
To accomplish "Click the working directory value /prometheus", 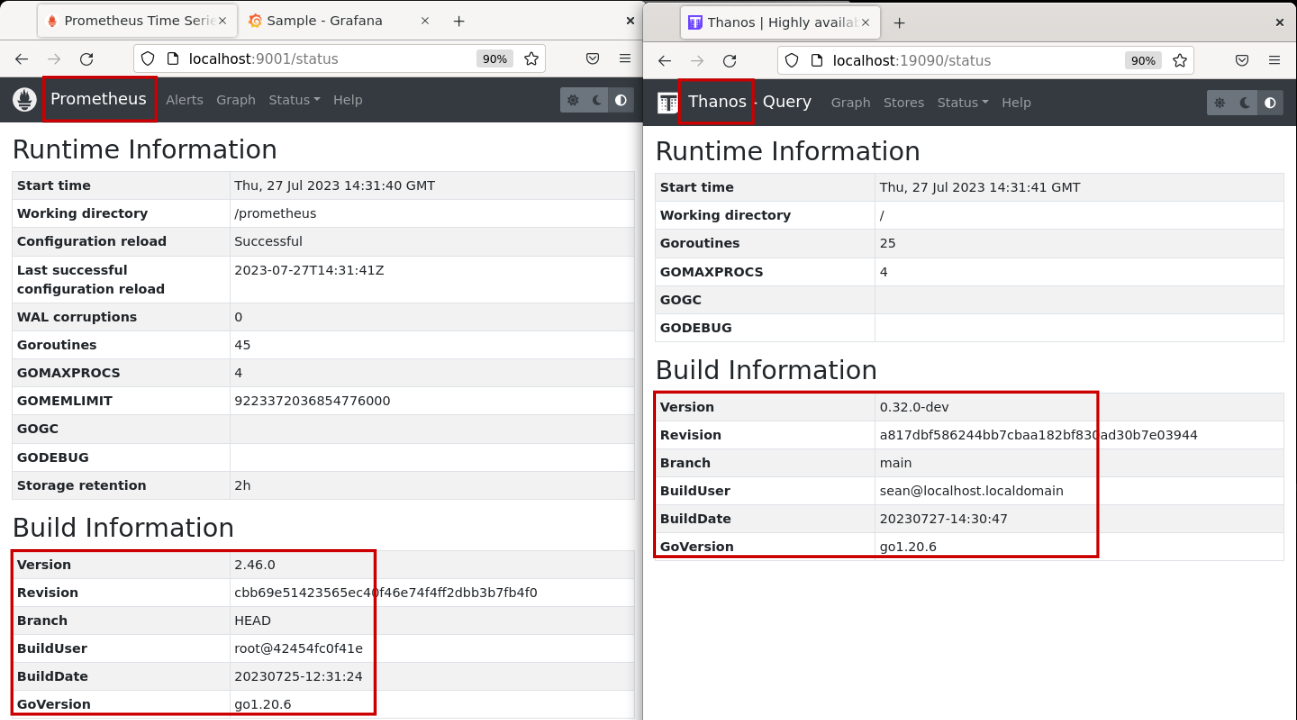I will (x=275, y=214).
